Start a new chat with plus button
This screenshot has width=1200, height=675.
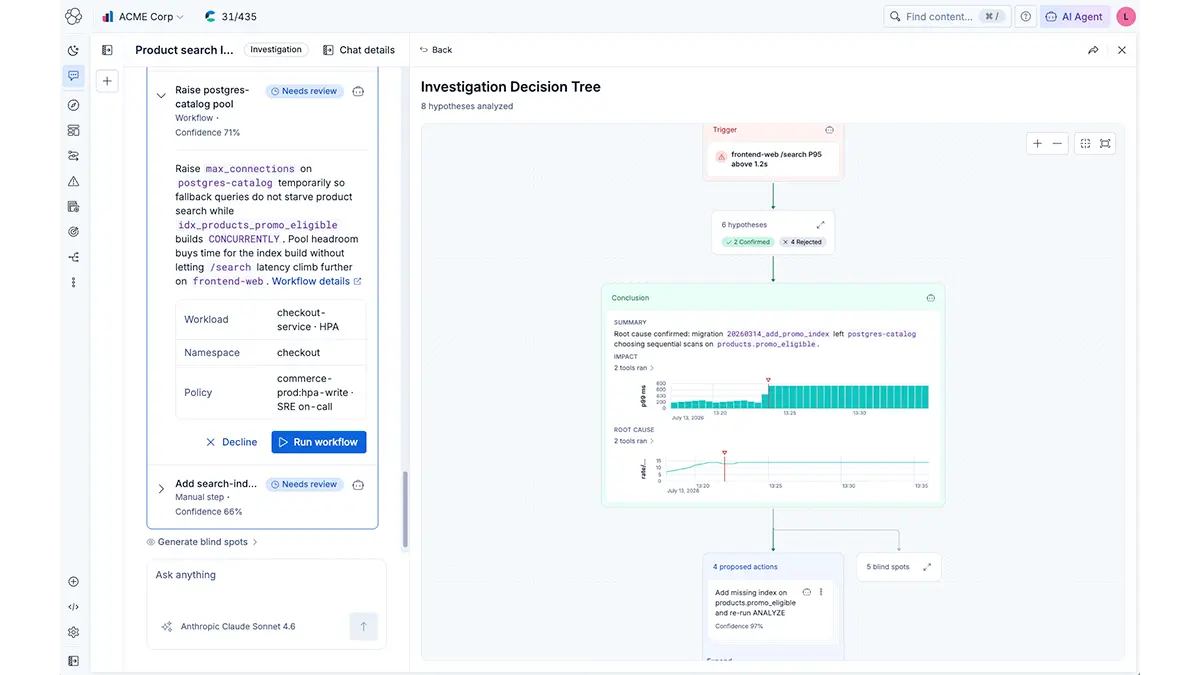[x=107, y=81]
